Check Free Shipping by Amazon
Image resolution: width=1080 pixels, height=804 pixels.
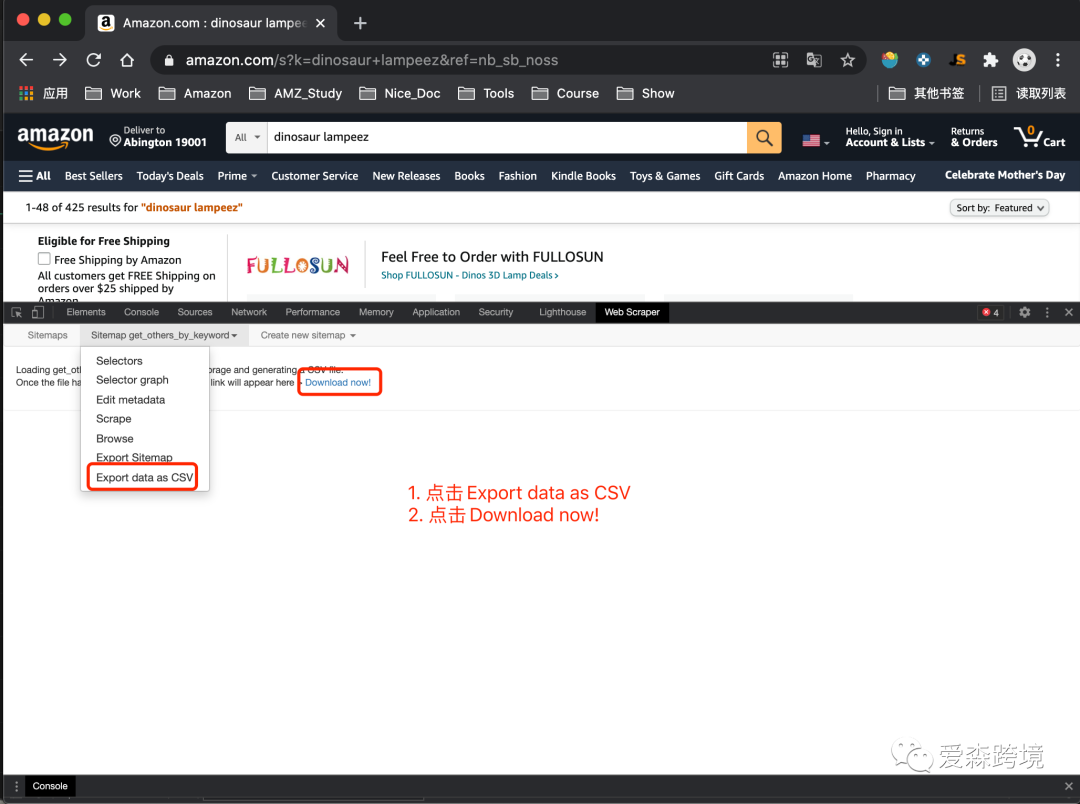click(44, 259)
